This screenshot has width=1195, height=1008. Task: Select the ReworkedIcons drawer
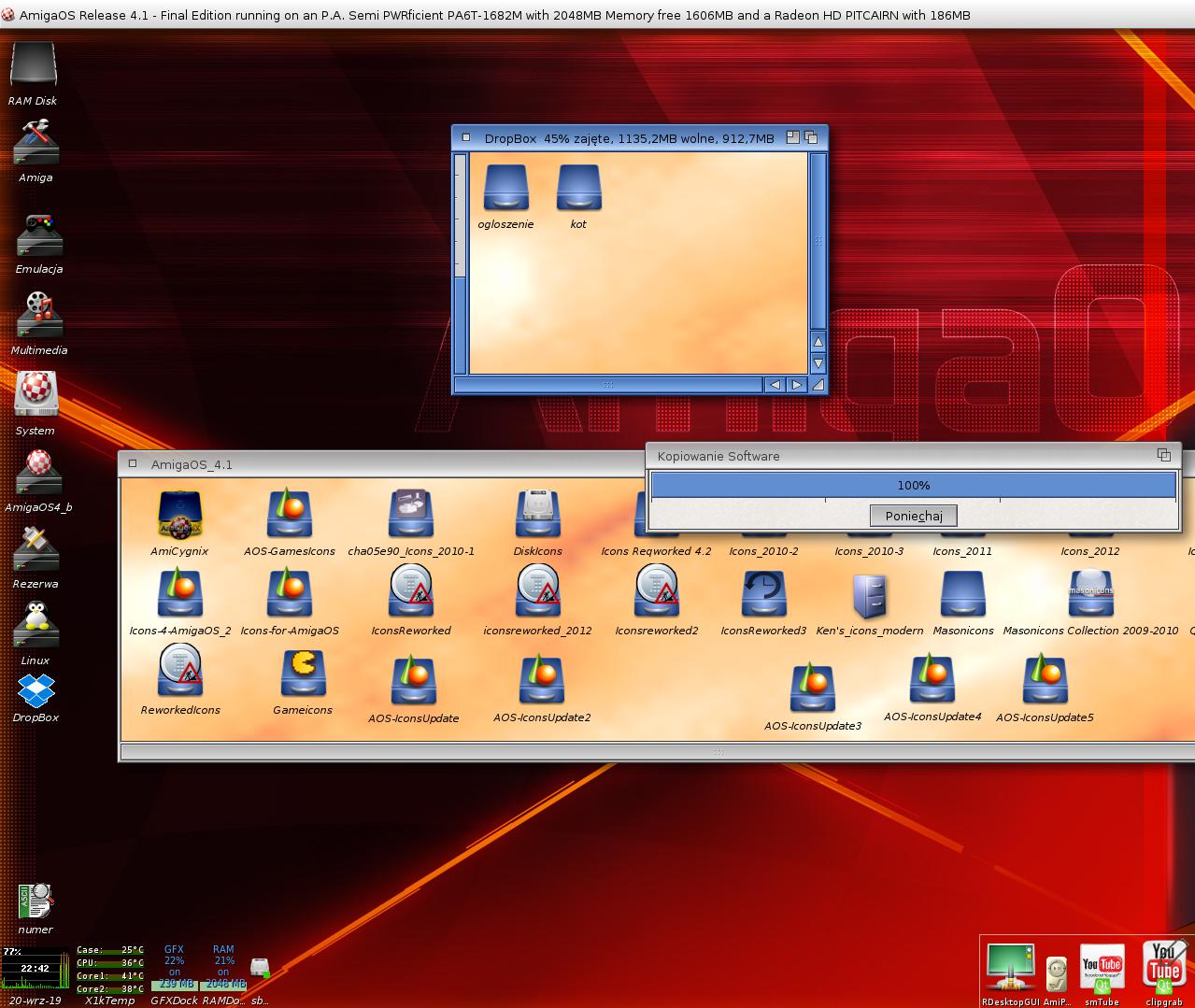(180, 672)
